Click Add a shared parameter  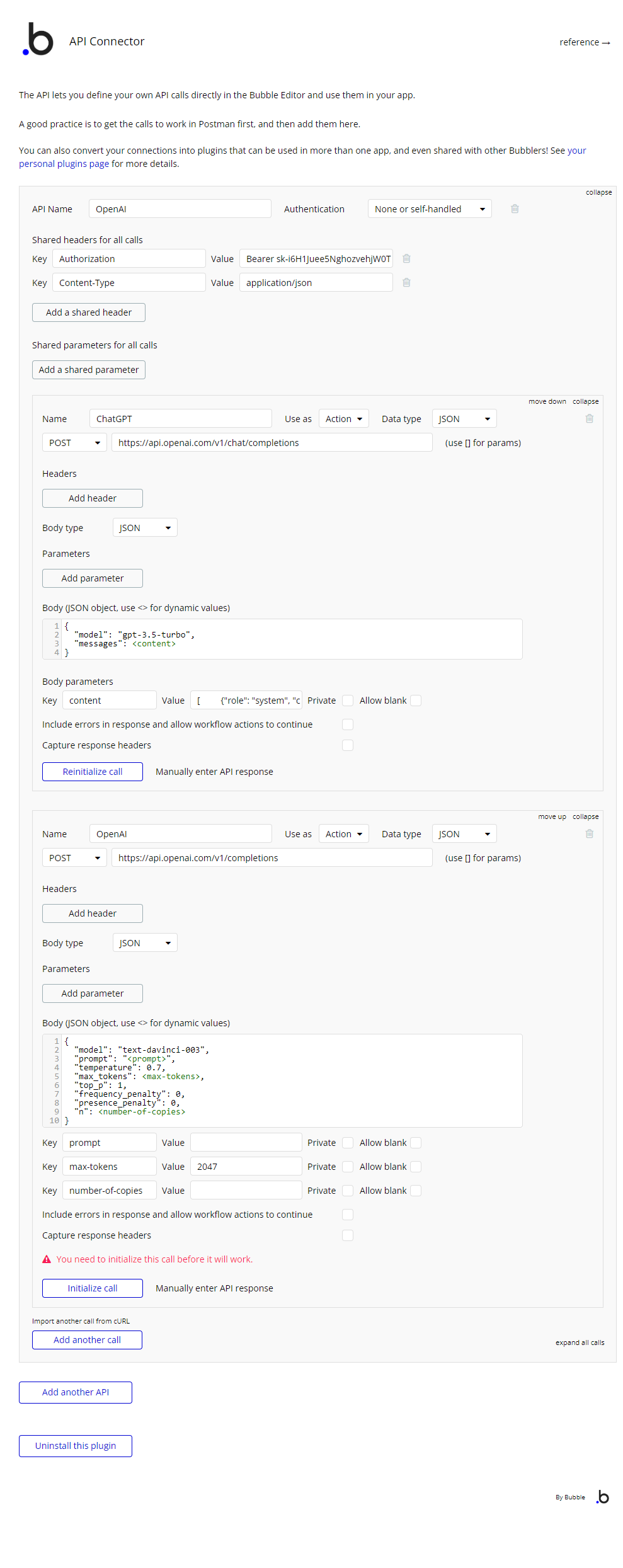click(x=89, y=370)
